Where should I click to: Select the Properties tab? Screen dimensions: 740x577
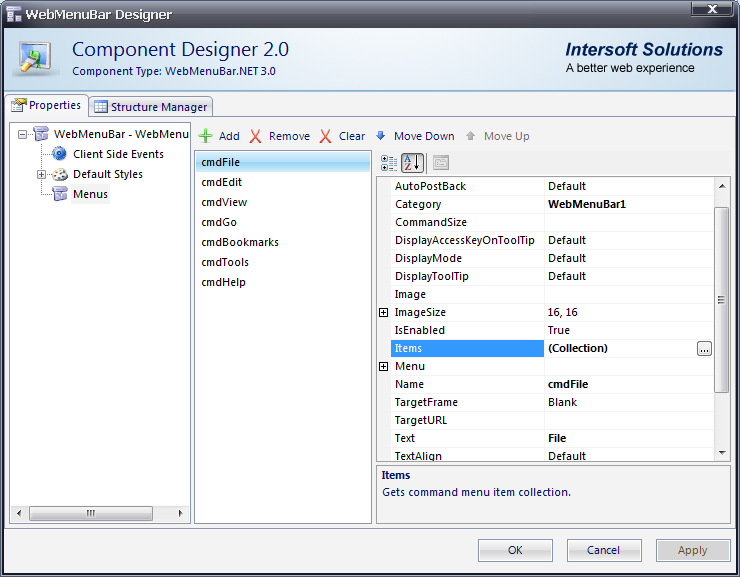click(46, 106)
